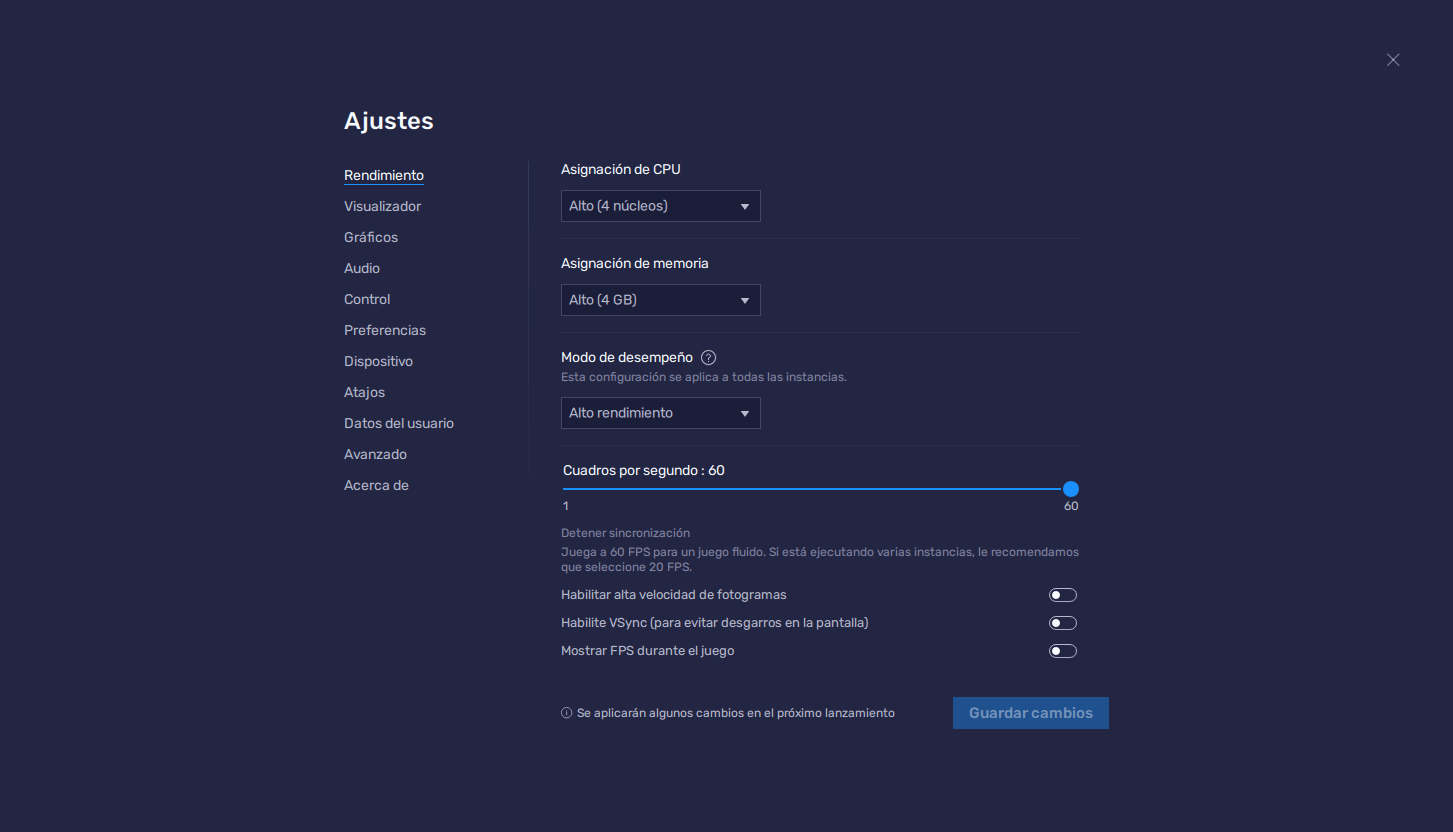Click the Ajustes heading
This screenshot has width=1453, height=832.
(x=389, y=121)
